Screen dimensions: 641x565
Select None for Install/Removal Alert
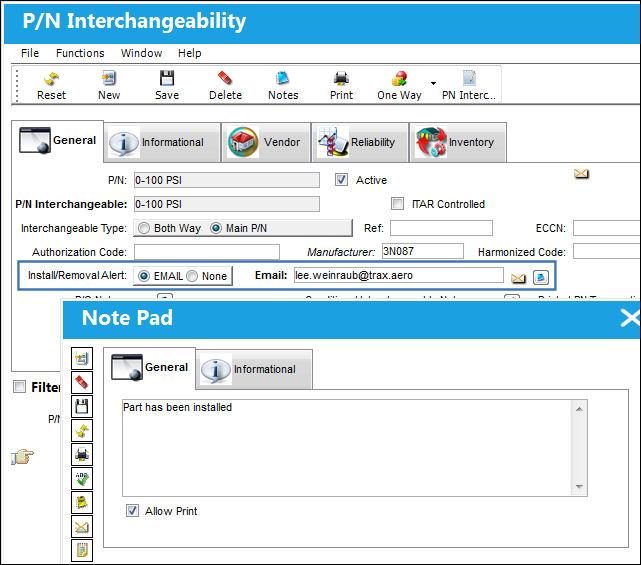(192, 276)
